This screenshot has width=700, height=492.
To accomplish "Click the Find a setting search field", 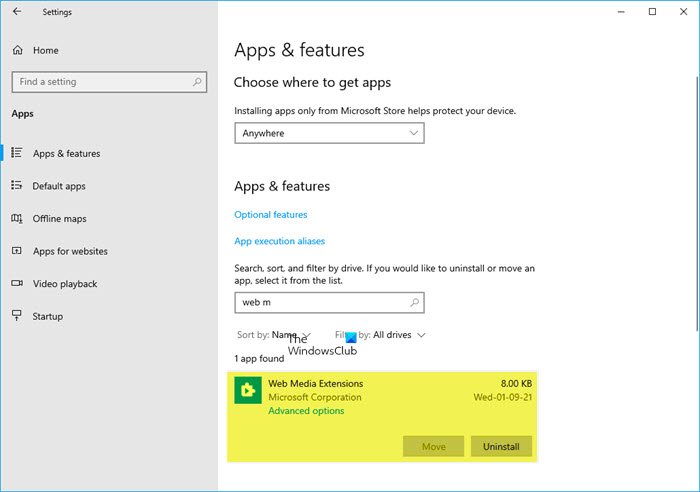I will pyautogui.click(x=109, y=82).
